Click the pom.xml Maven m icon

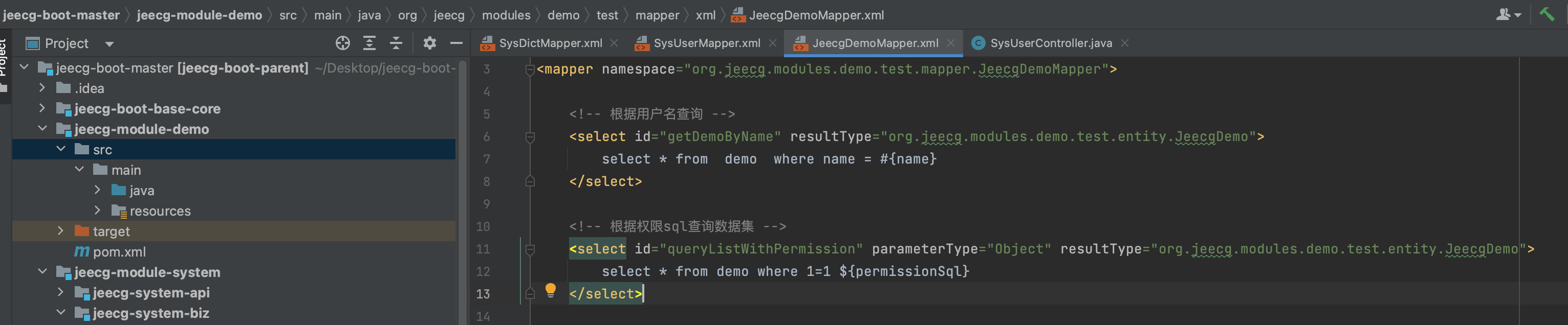point(81,251)
